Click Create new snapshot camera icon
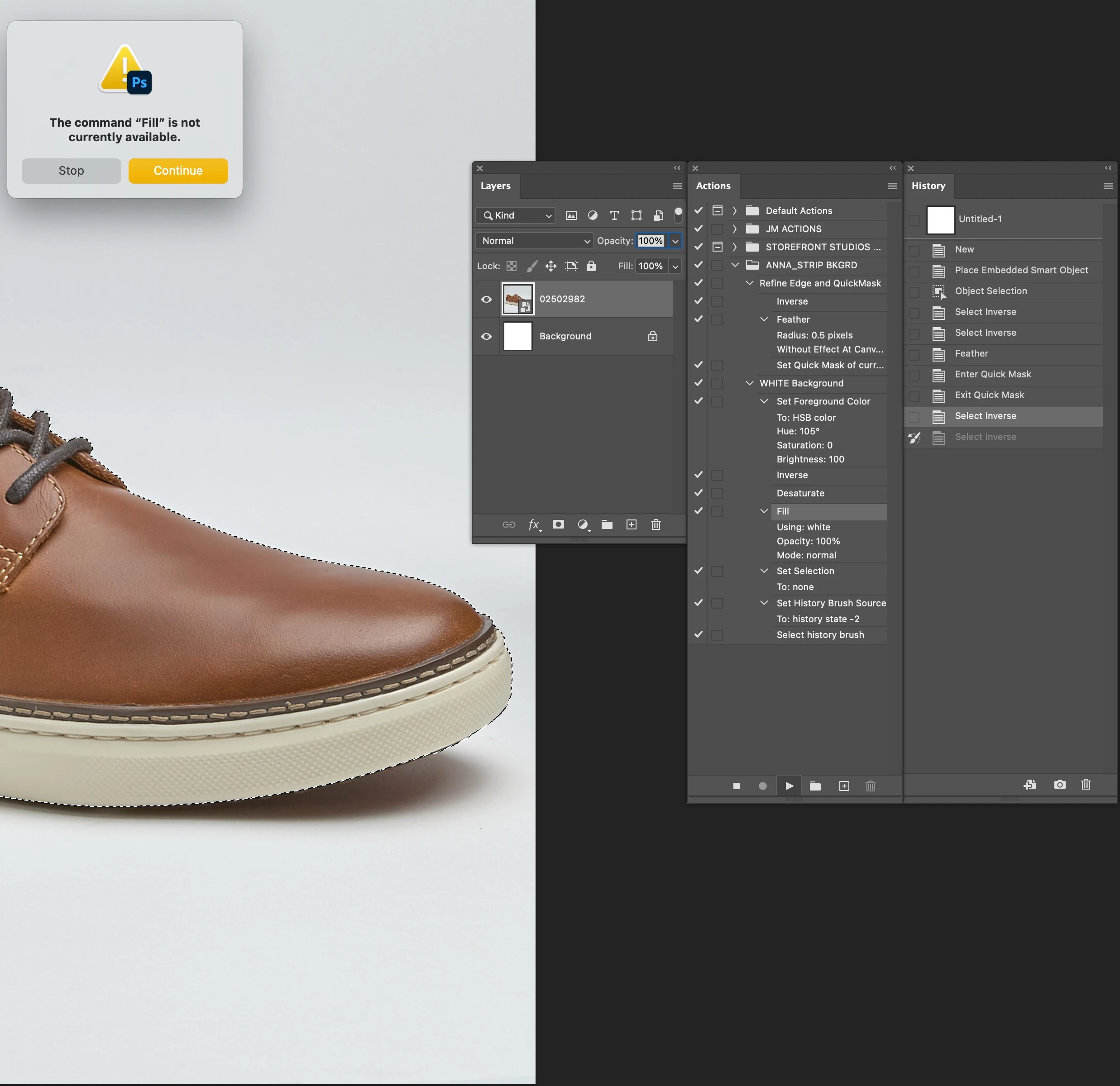 [x=1059, y=785]
